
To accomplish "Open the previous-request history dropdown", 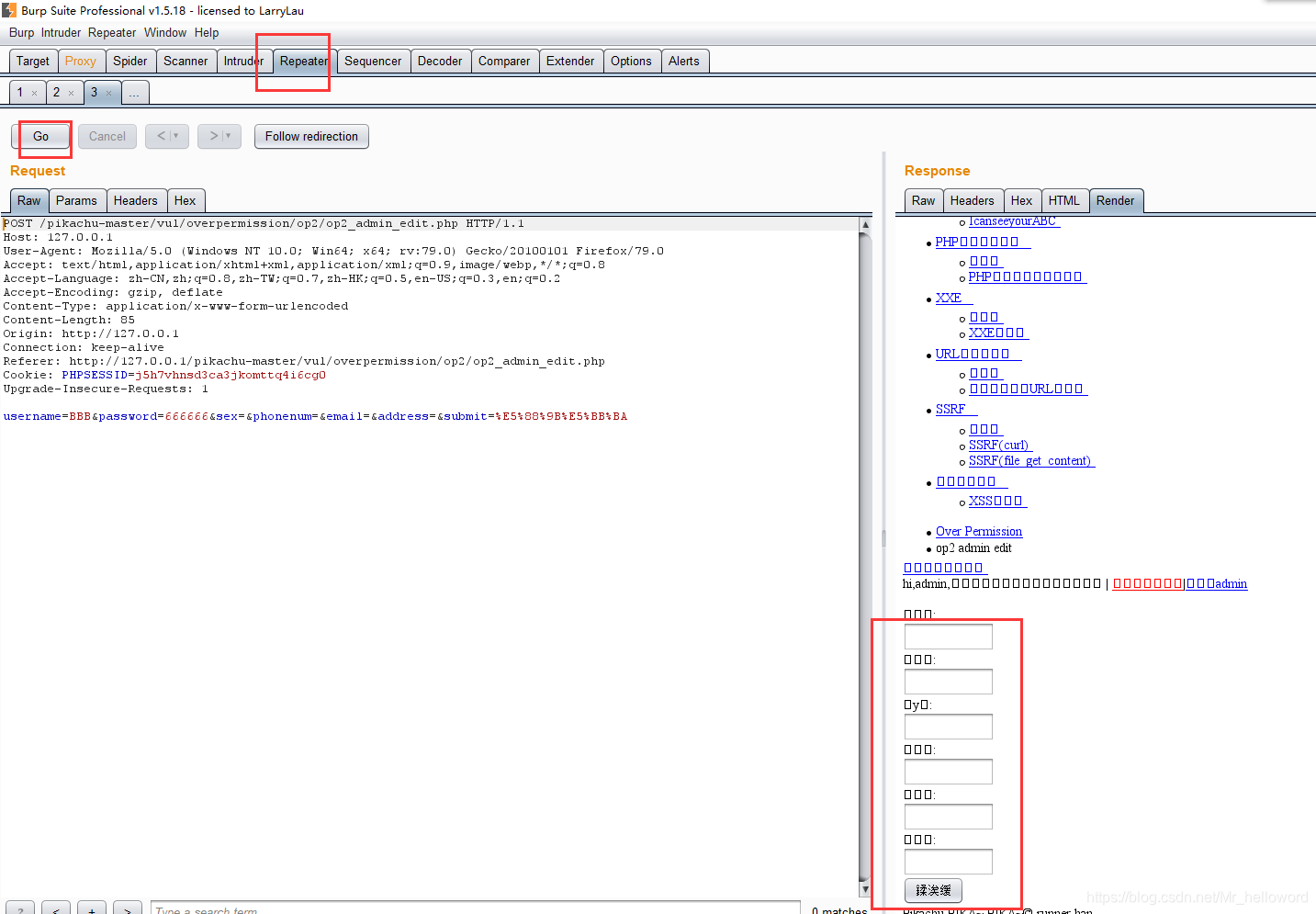I will pos(167,136).
